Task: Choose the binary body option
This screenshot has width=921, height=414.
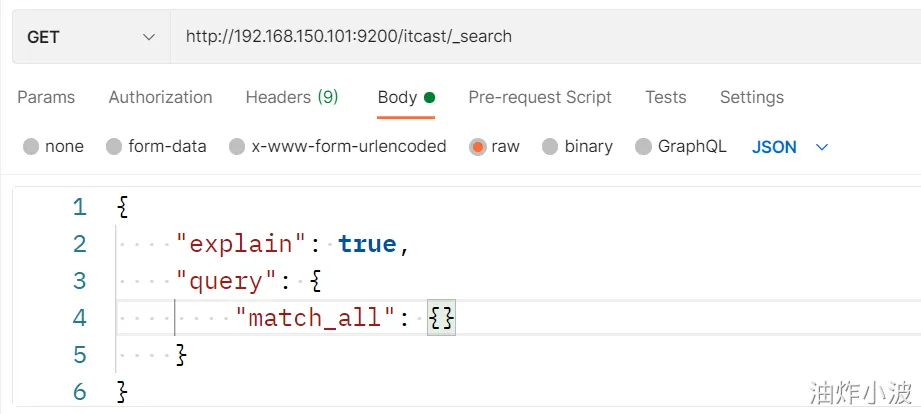Action: click(x=550, y=147)
